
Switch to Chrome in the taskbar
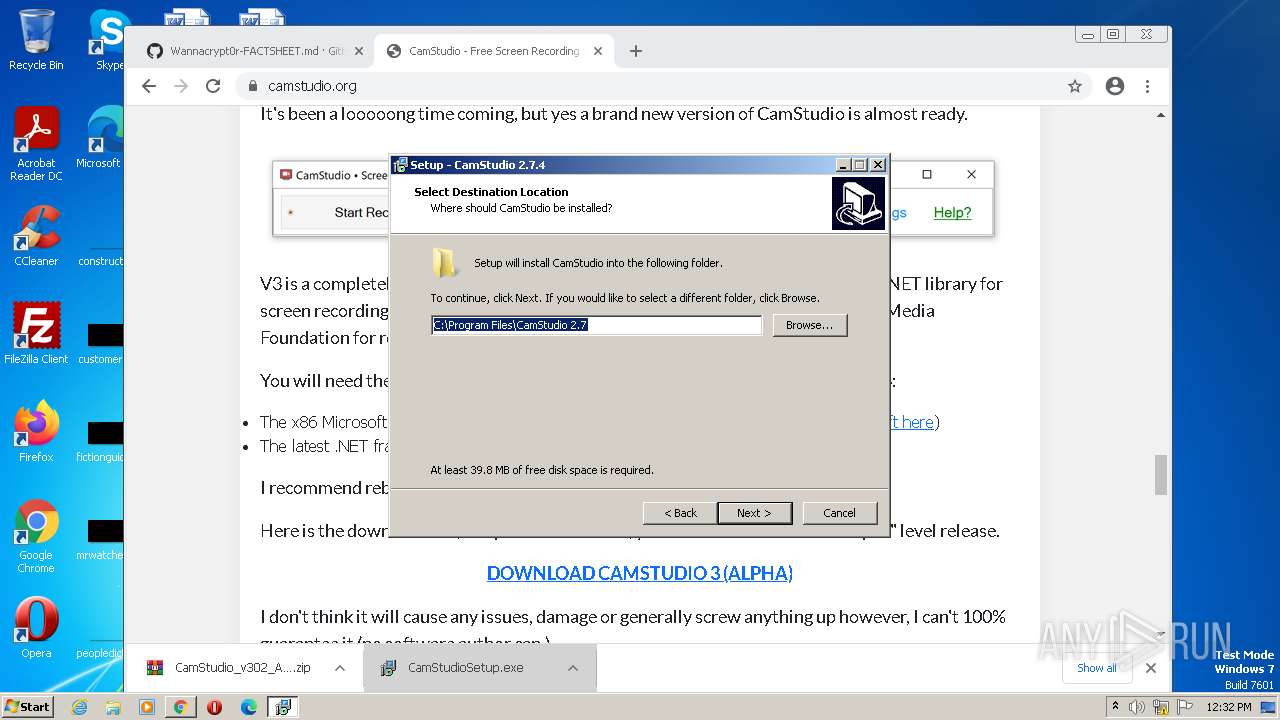click(181, 707)
